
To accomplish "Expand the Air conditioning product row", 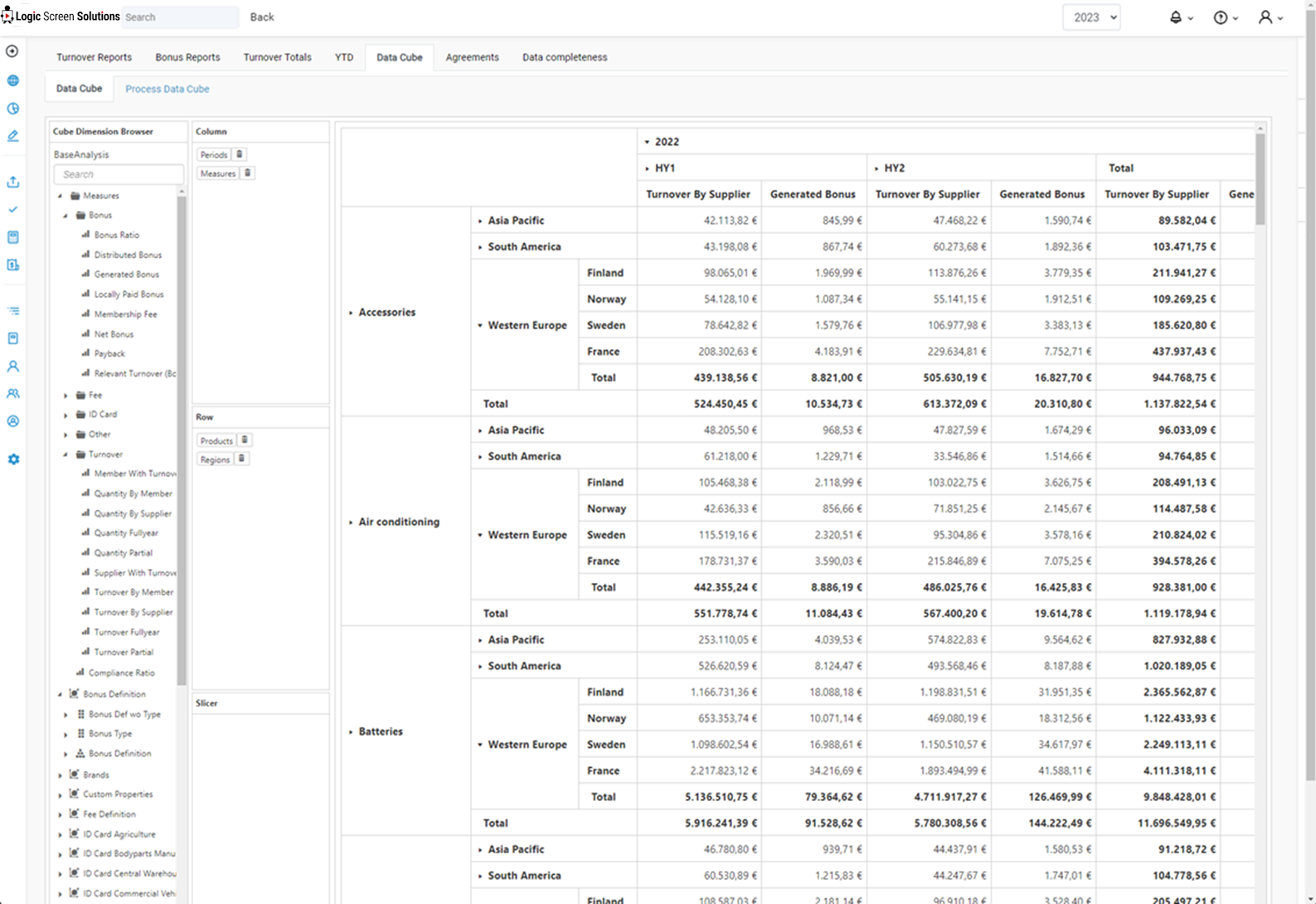I will coord(351,522).
